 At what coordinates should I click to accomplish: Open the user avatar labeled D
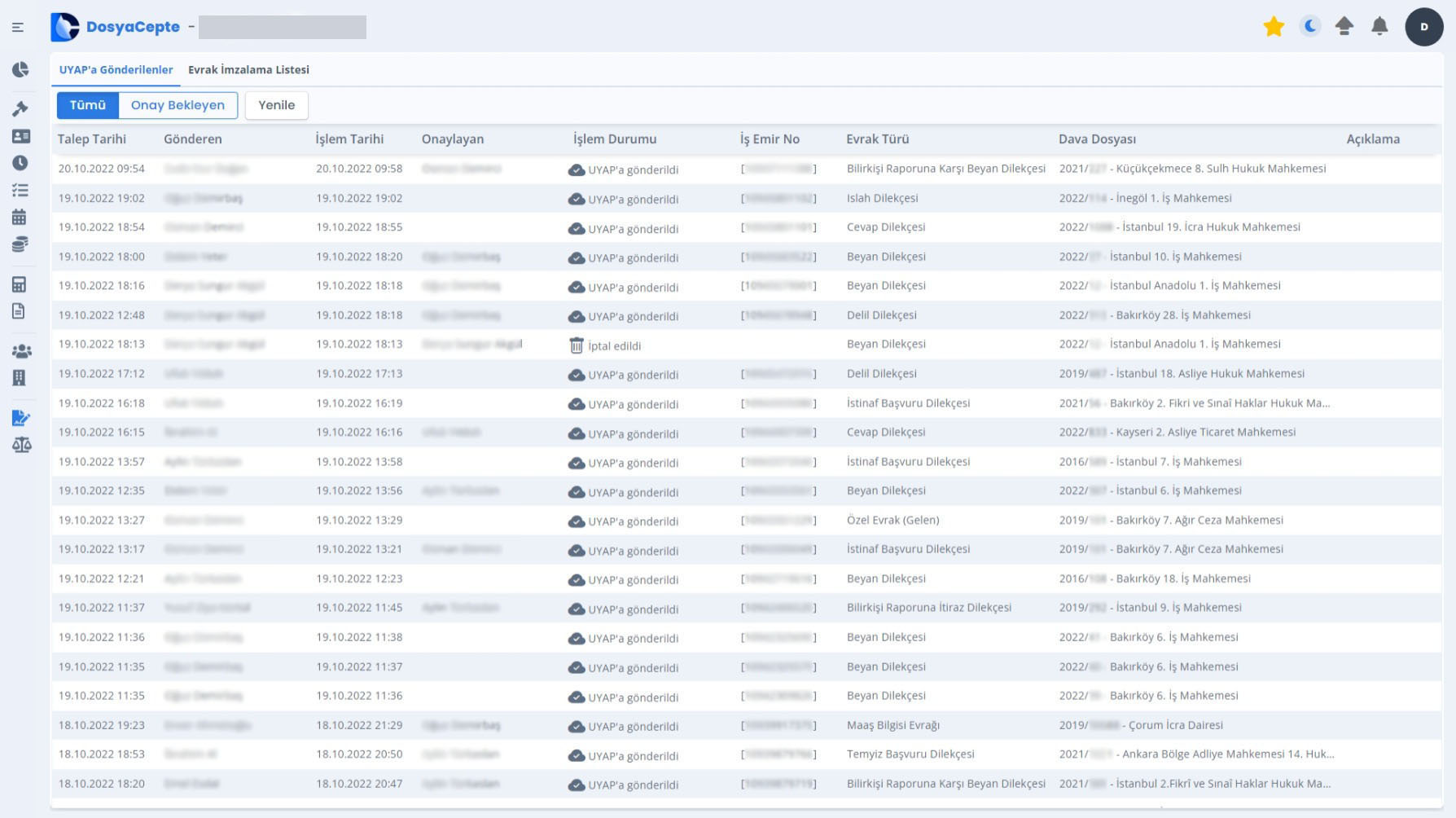pyautogui.click(x=1424, y=27)
